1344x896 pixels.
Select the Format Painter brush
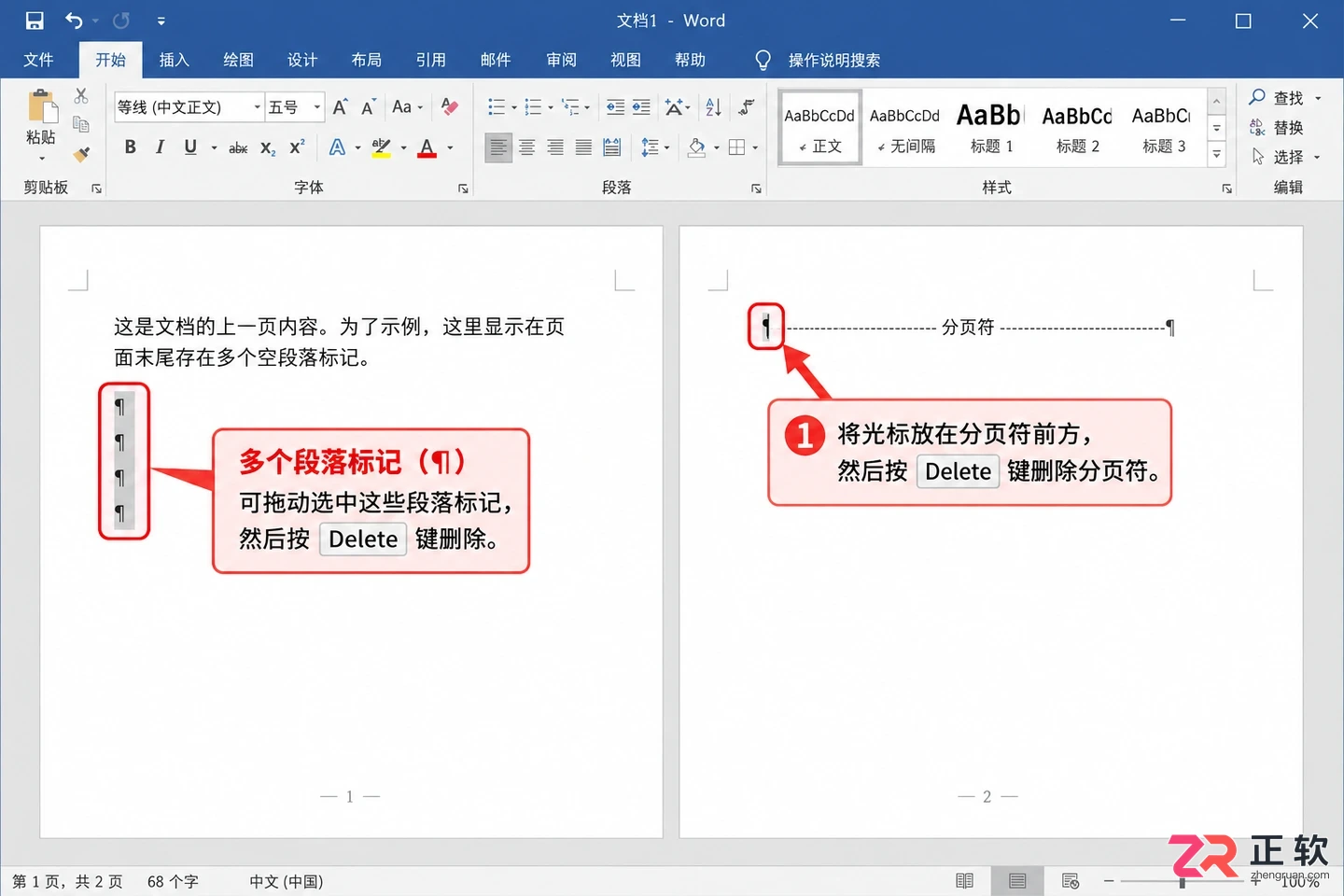coord(82,154)
